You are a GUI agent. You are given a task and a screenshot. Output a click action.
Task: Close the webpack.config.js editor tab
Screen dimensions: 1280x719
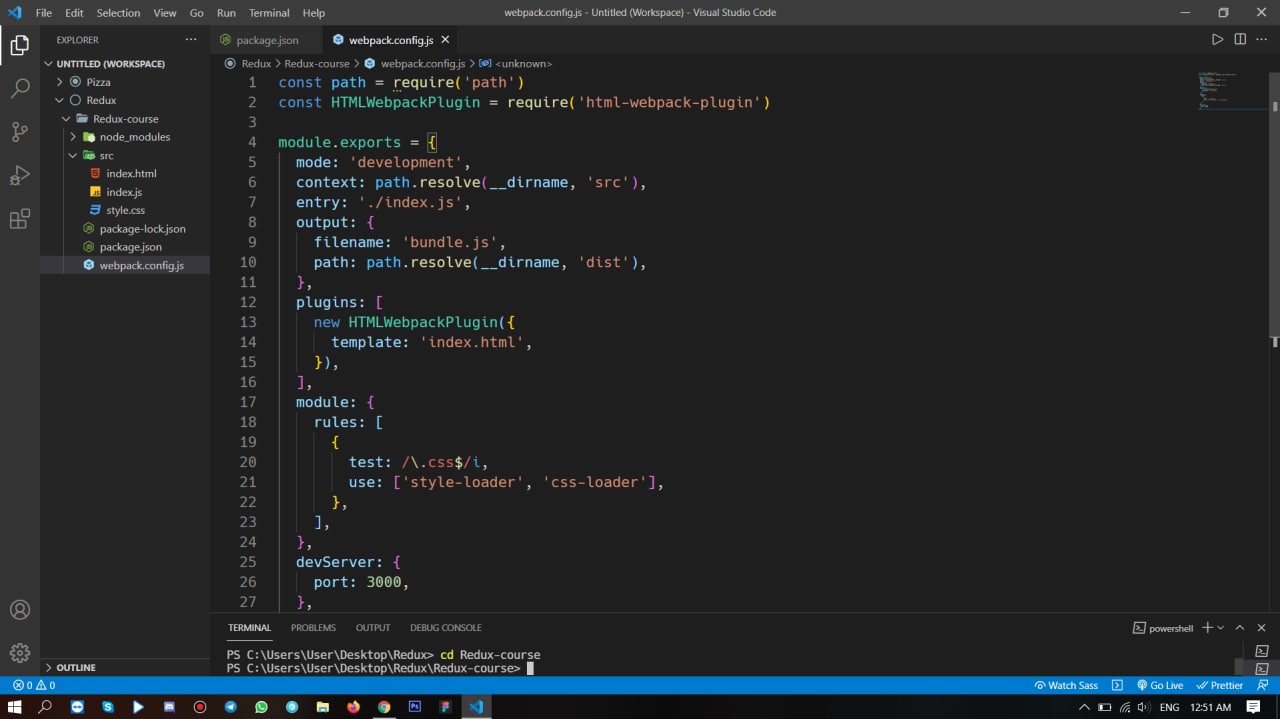445,40
